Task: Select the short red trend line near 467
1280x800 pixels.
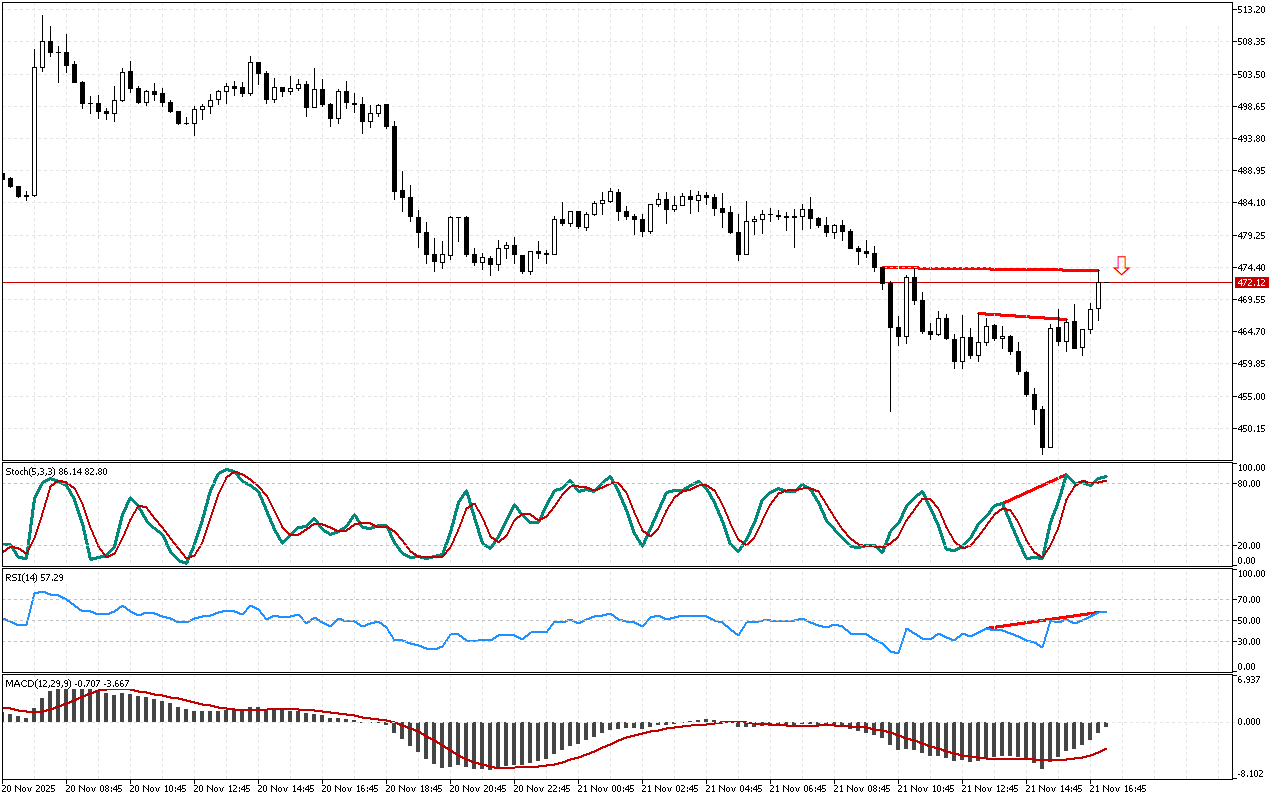Action: click(1022, 316)
